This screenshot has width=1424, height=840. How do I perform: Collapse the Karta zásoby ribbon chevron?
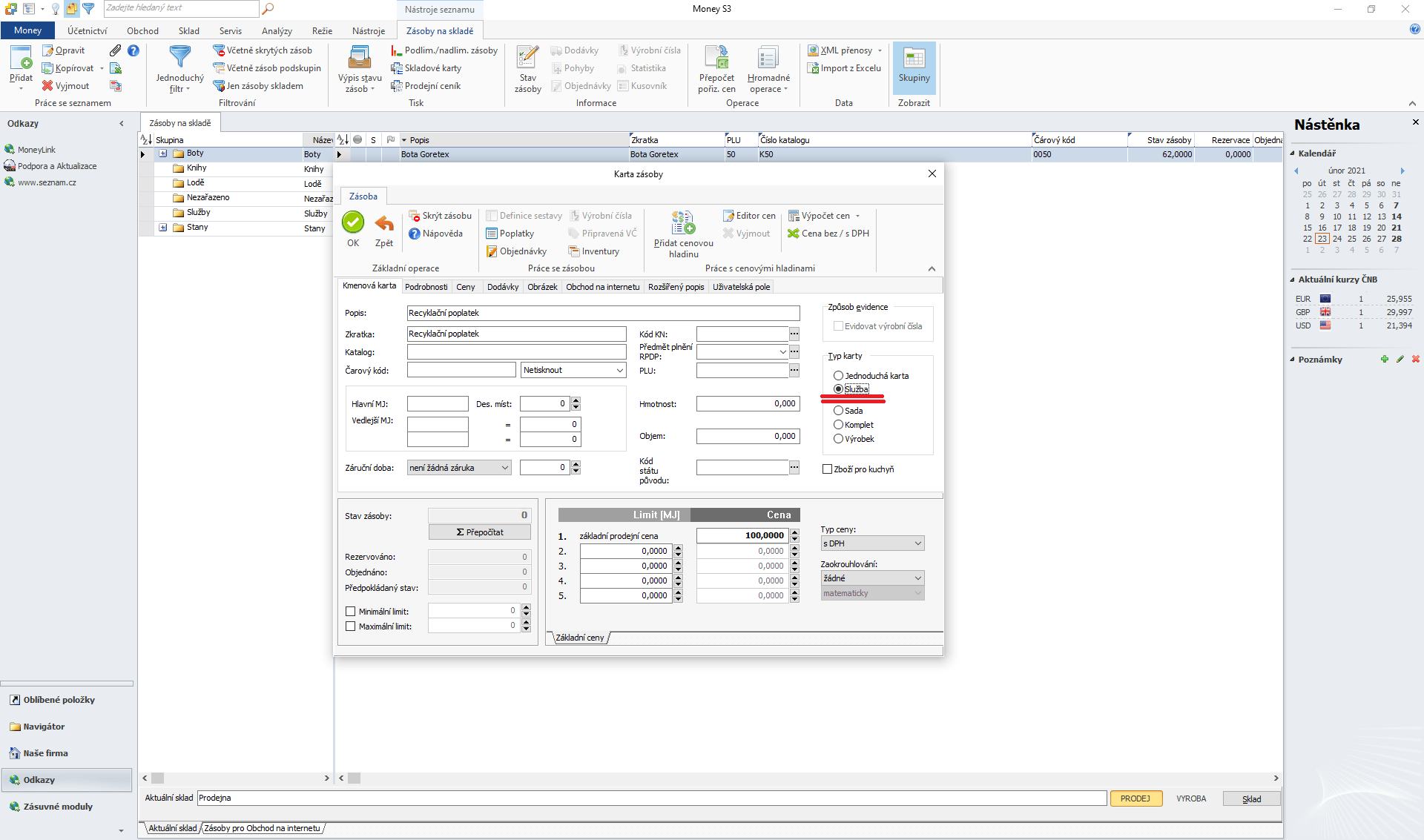pyautogui.click(x=932, y=268)
